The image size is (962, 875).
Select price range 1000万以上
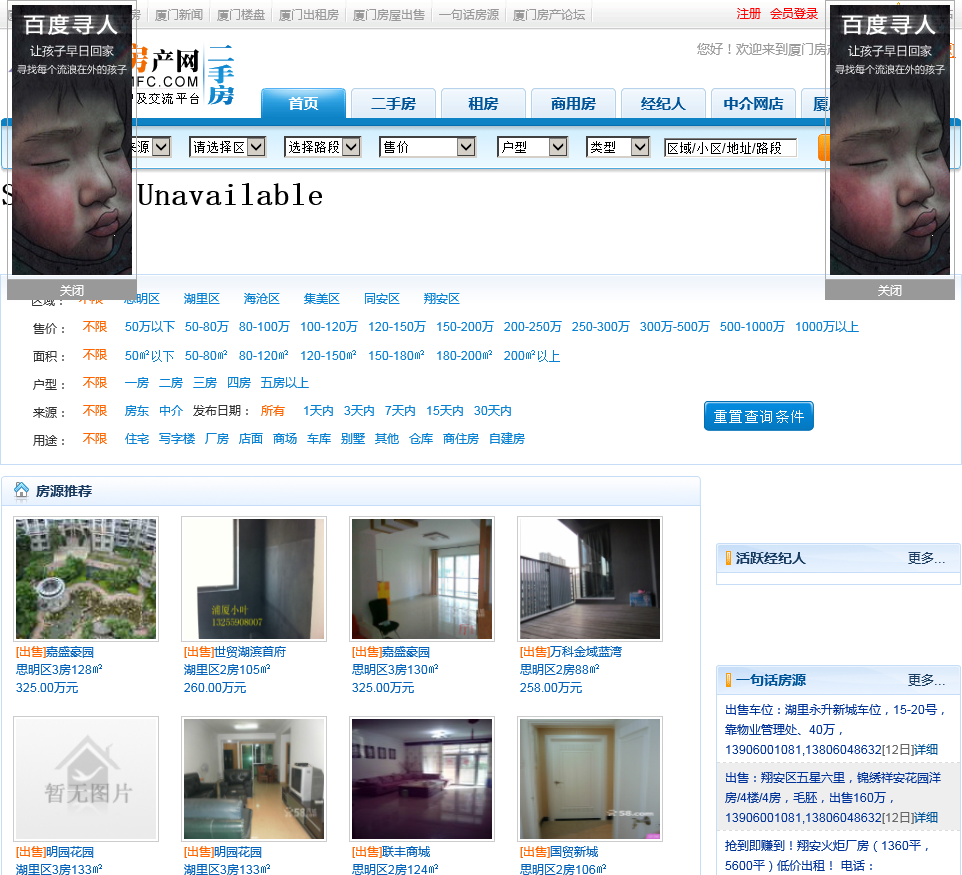click(x=827, y=327)
